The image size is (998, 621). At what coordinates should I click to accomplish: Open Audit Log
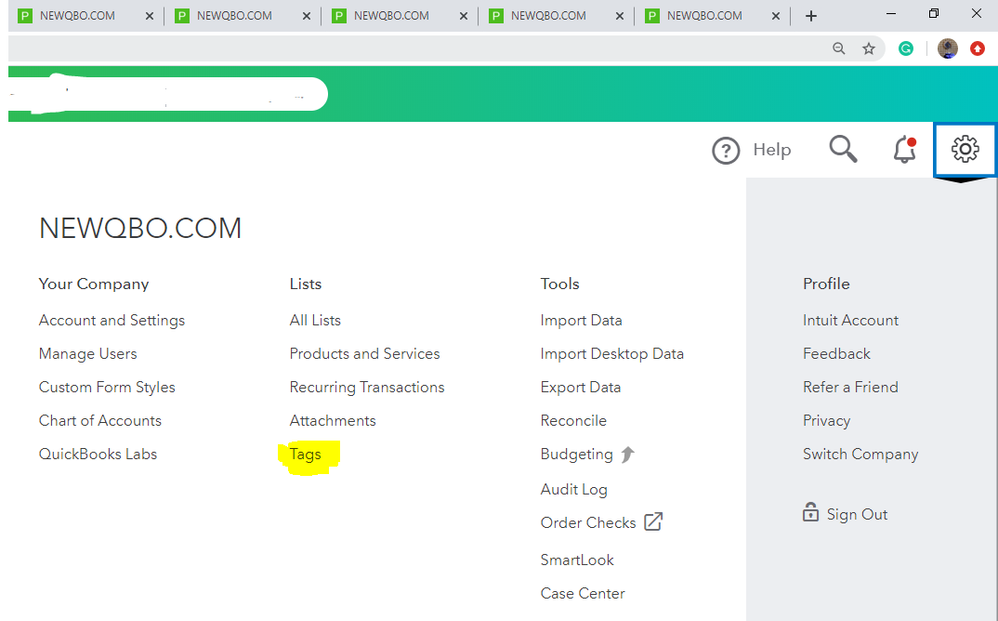point(574,489)
